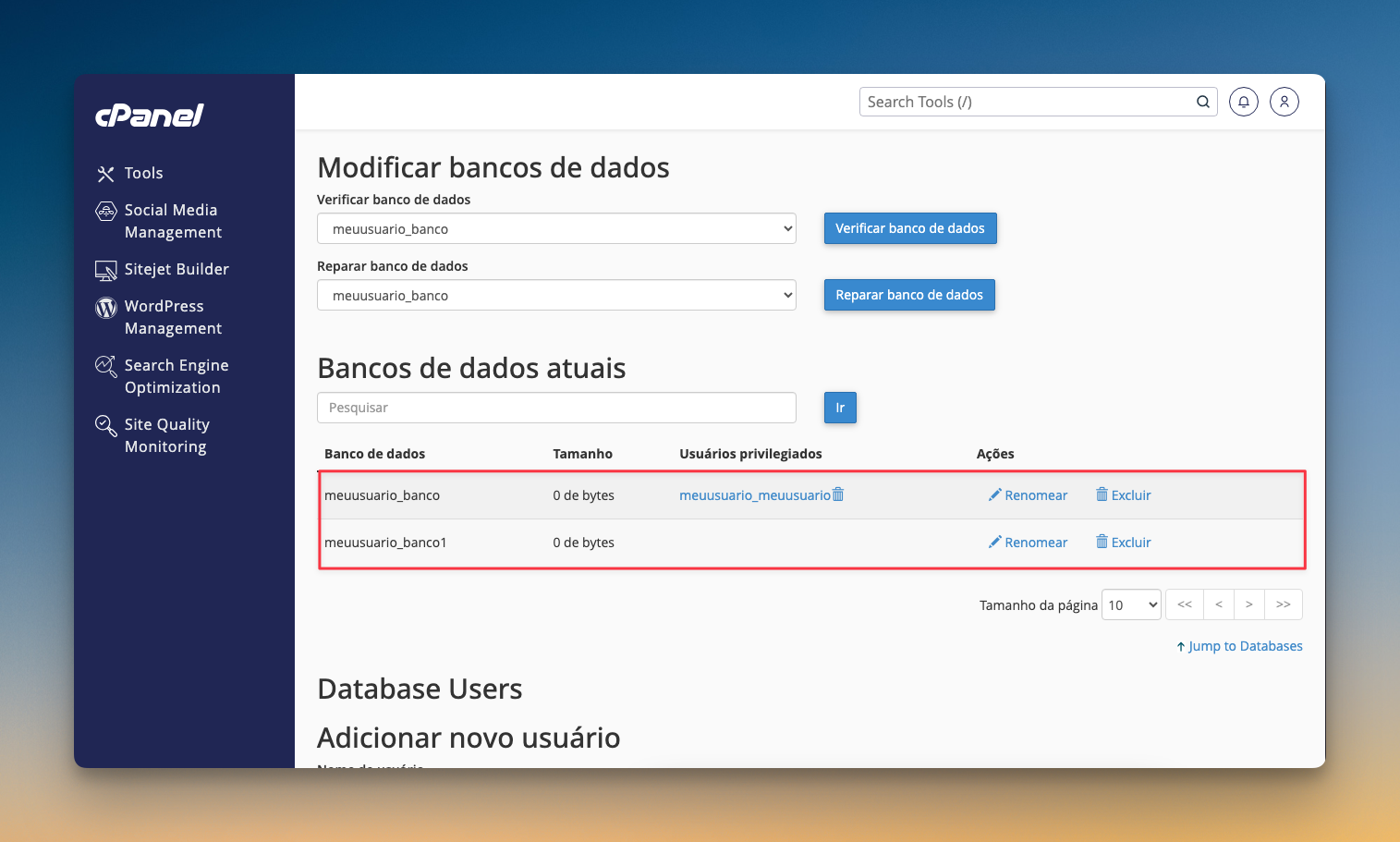Open Site Quality Monitoring
The image size is (1400, 842).
pyautogui.click(x=166, y=435)
